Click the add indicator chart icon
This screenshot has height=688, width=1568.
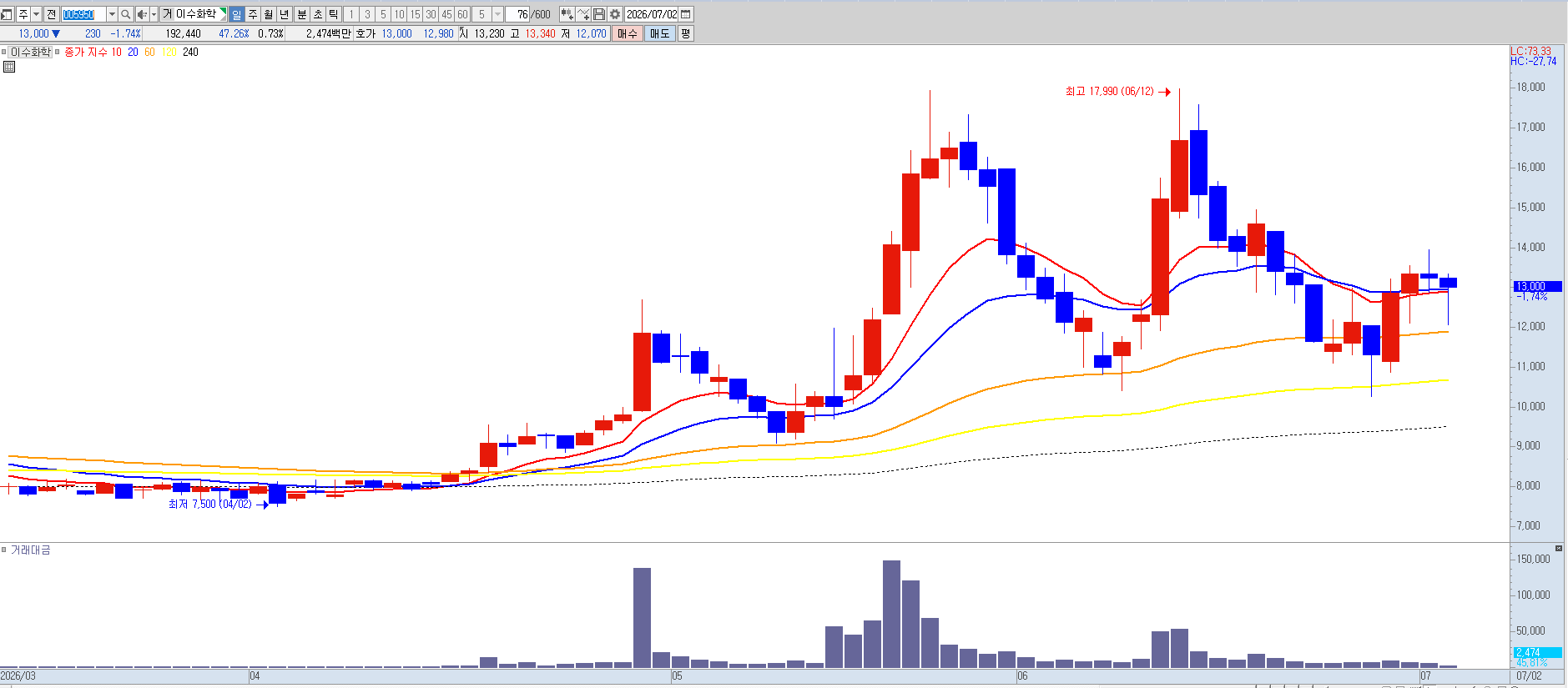pyautogui.click(x=583, y=14)
